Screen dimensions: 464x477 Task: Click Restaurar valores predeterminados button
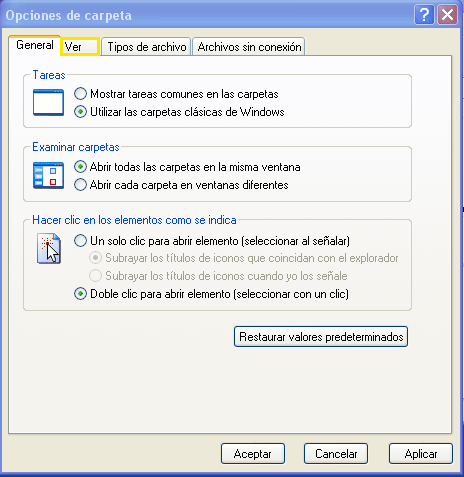coord(321,337)
